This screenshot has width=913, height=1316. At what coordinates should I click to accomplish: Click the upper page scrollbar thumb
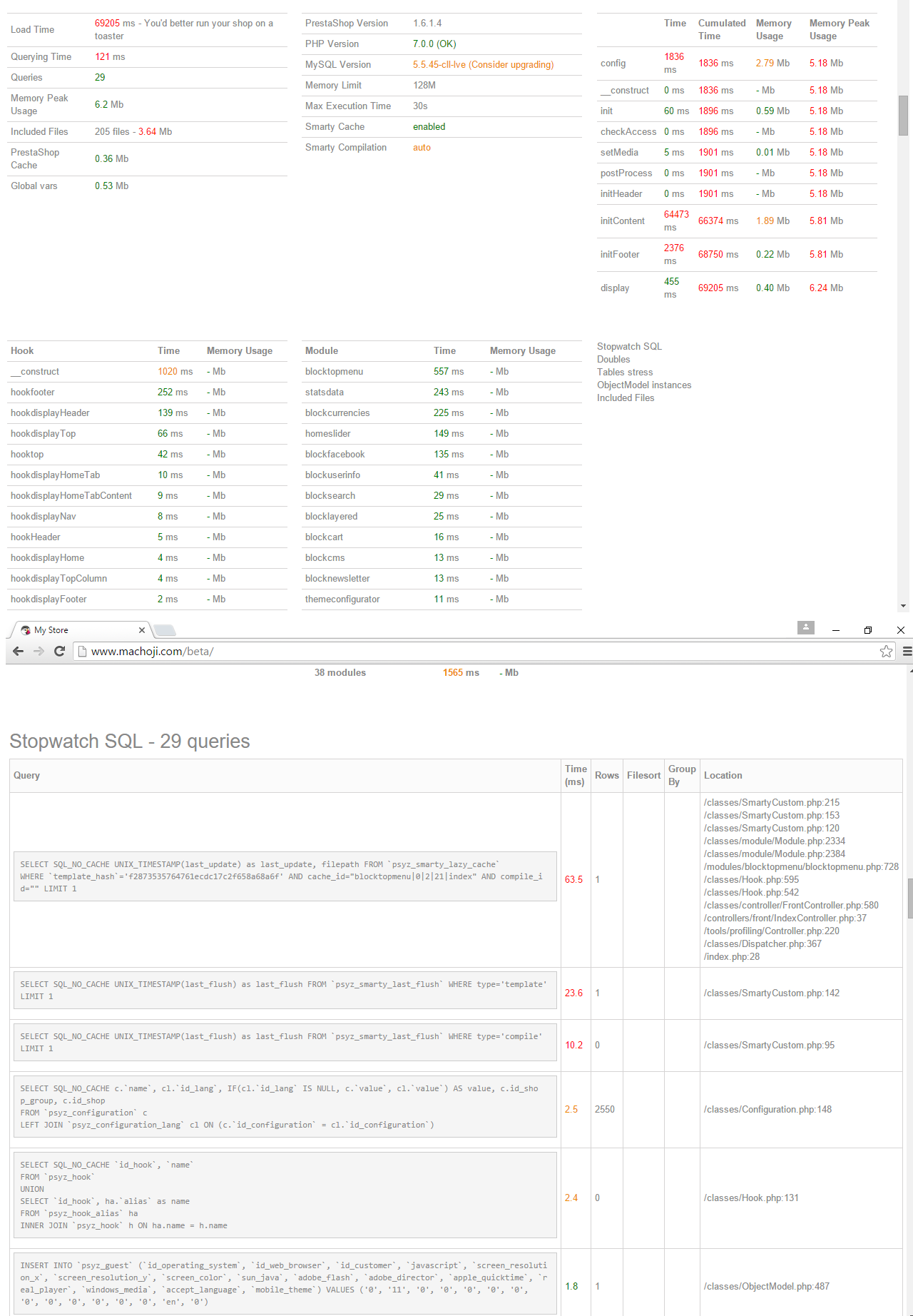pyautogui.click(x=903, y=115)
